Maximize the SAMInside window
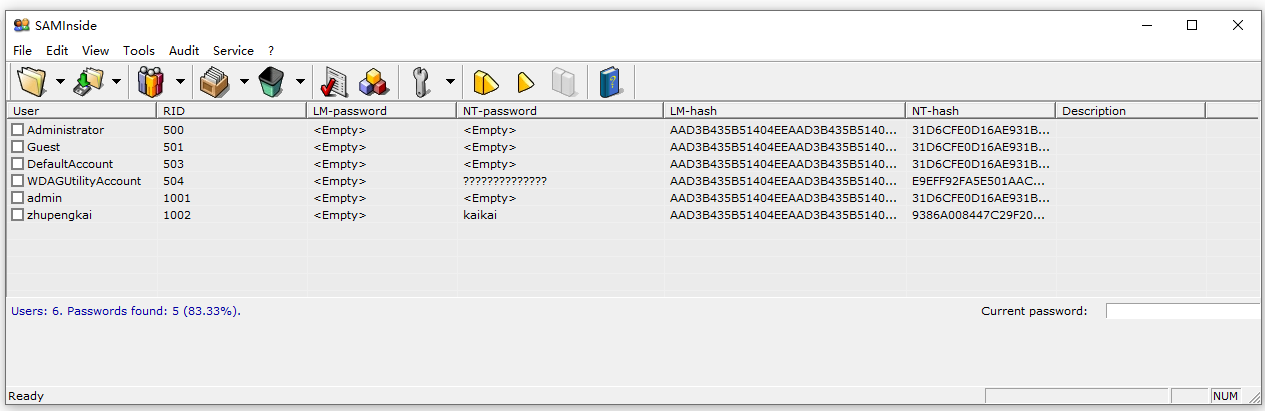Screen dimensions: 1265x411 [1192, 25]
